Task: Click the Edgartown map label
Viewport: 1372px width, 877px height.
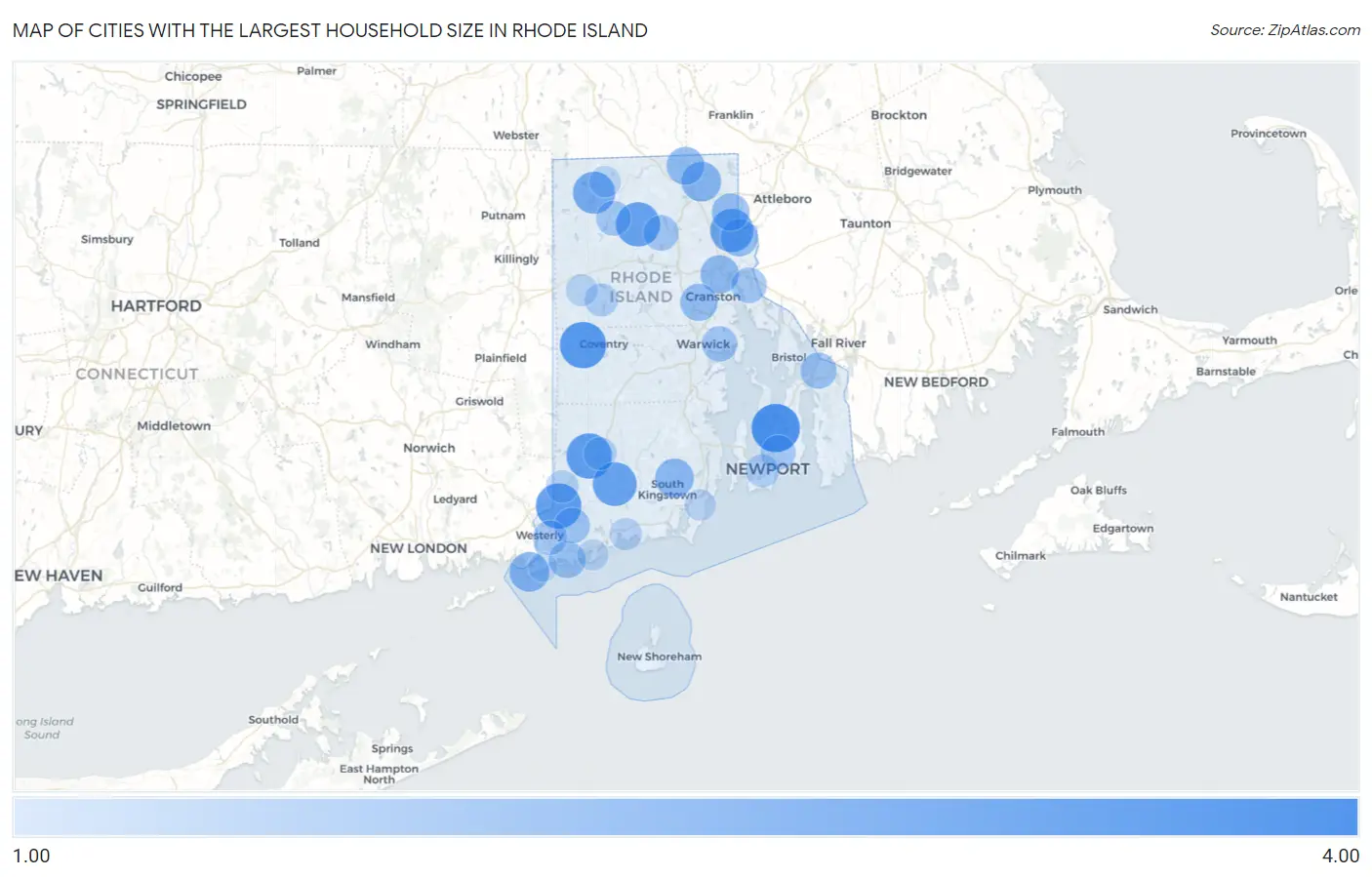Action: point(1122,529)
